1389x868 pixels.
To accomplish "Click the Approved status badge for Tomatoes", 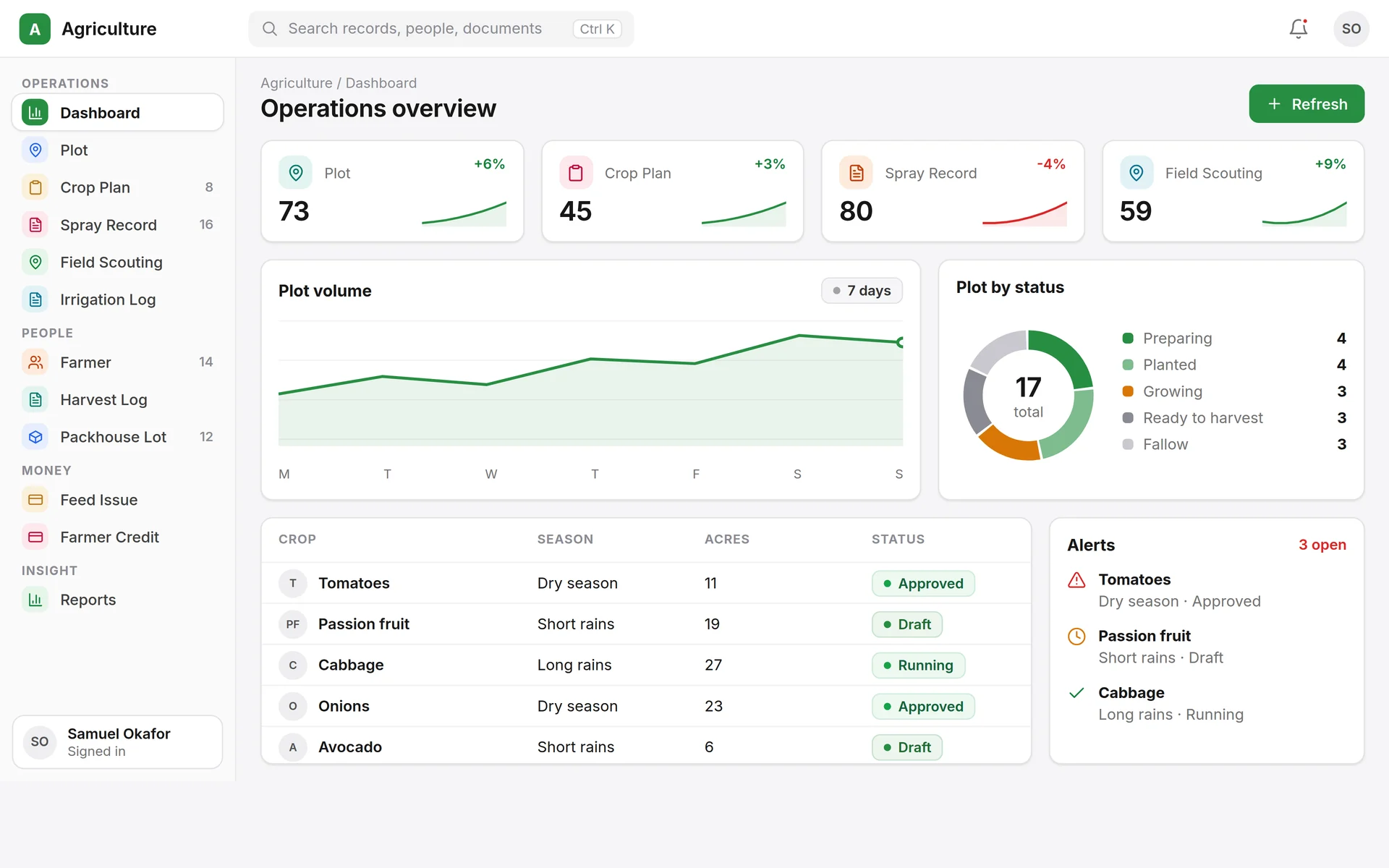I will [923, 584].
